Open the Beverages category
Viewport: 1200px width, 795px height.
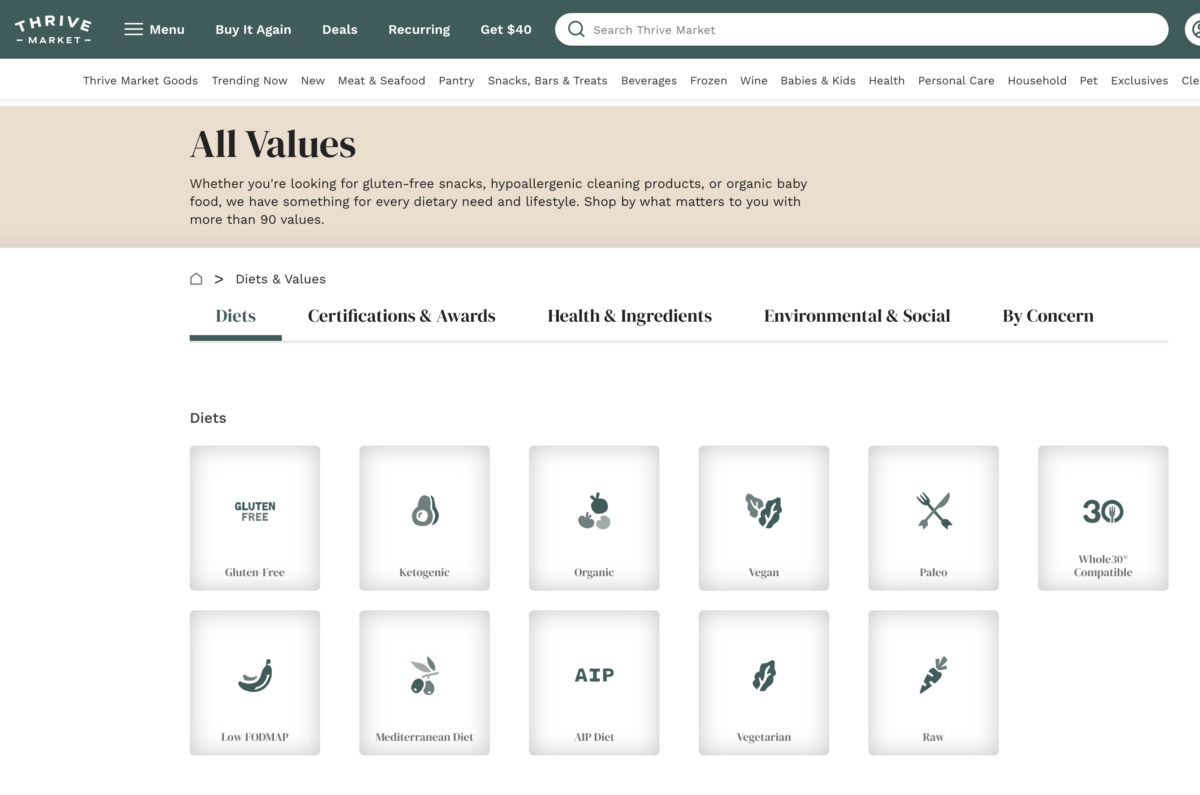649,81
